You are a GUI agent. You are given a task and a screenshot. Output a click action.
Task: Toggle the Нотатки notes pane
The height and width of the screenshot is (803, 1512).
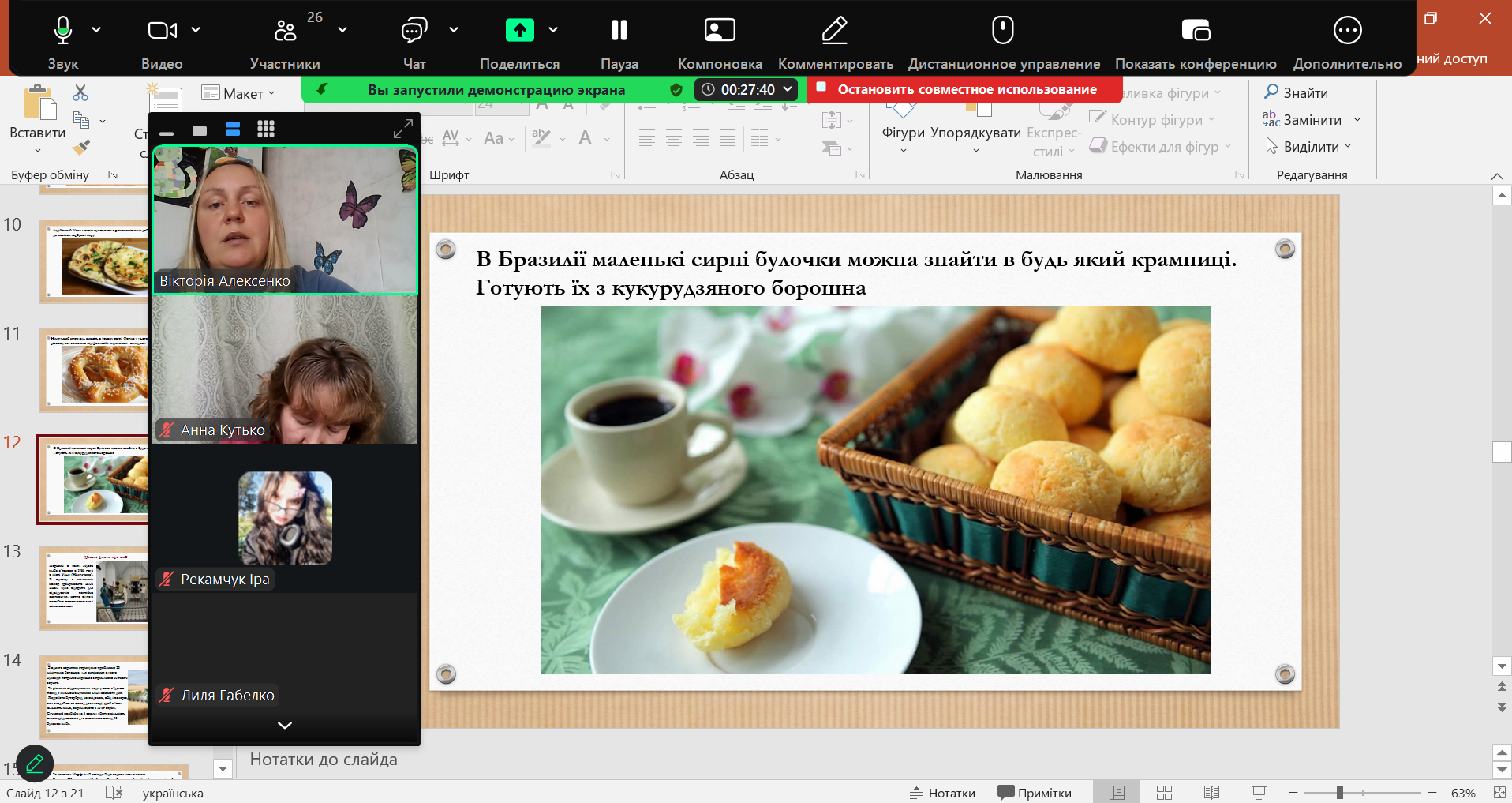pos(942,793)
